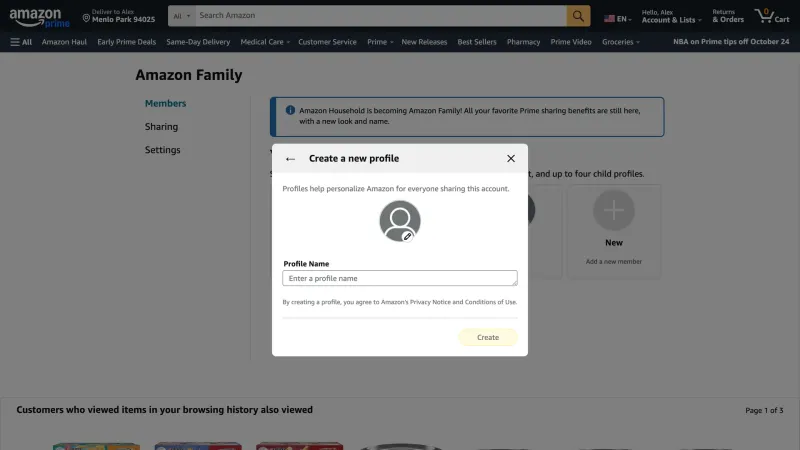Viewport: 800px width, 450px height.
Task: Click the blue info icon in banner
Action: coord(290,110)
